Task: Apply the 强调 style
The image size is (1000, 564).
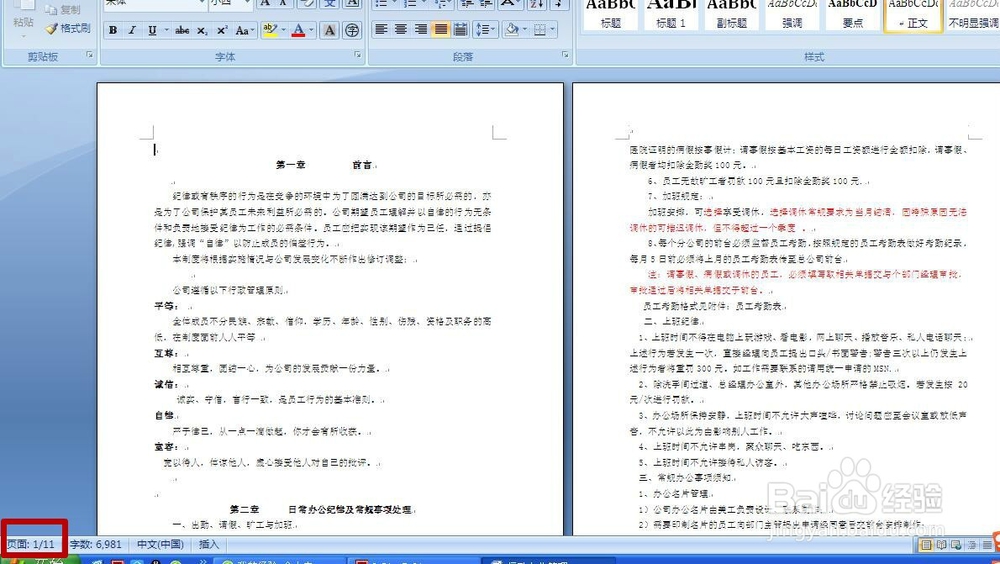Action: pyautogui.click(x=792, y=15)
